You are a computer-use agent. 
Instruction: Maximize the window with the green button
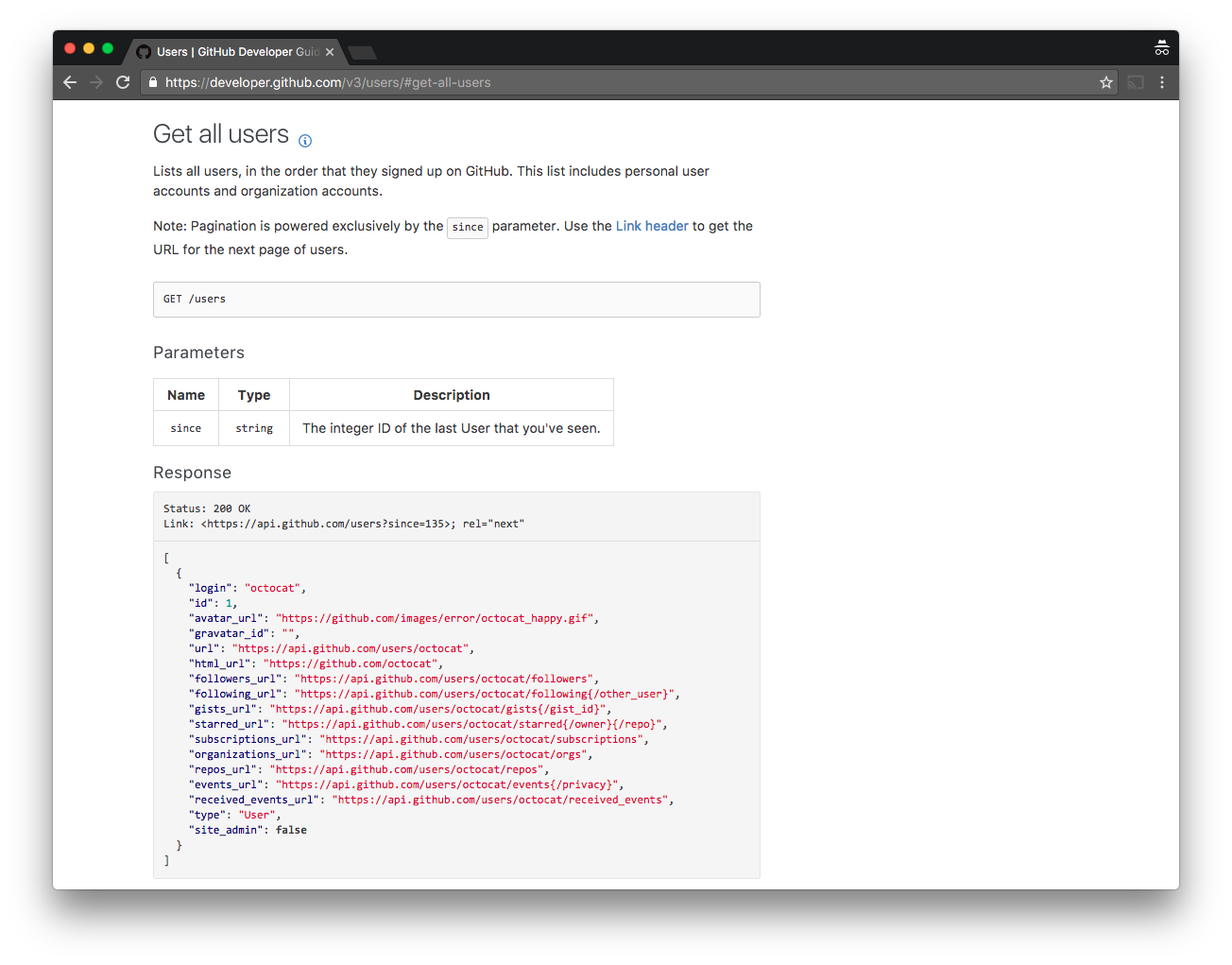pyautogui.click(x=108, y=48)
